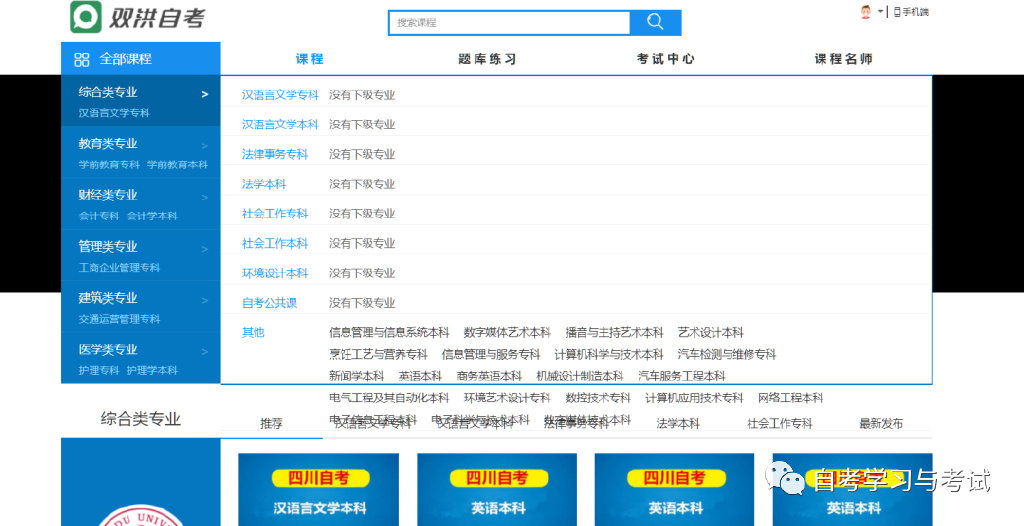Click the 手机端 mobile link

(911, 12)
